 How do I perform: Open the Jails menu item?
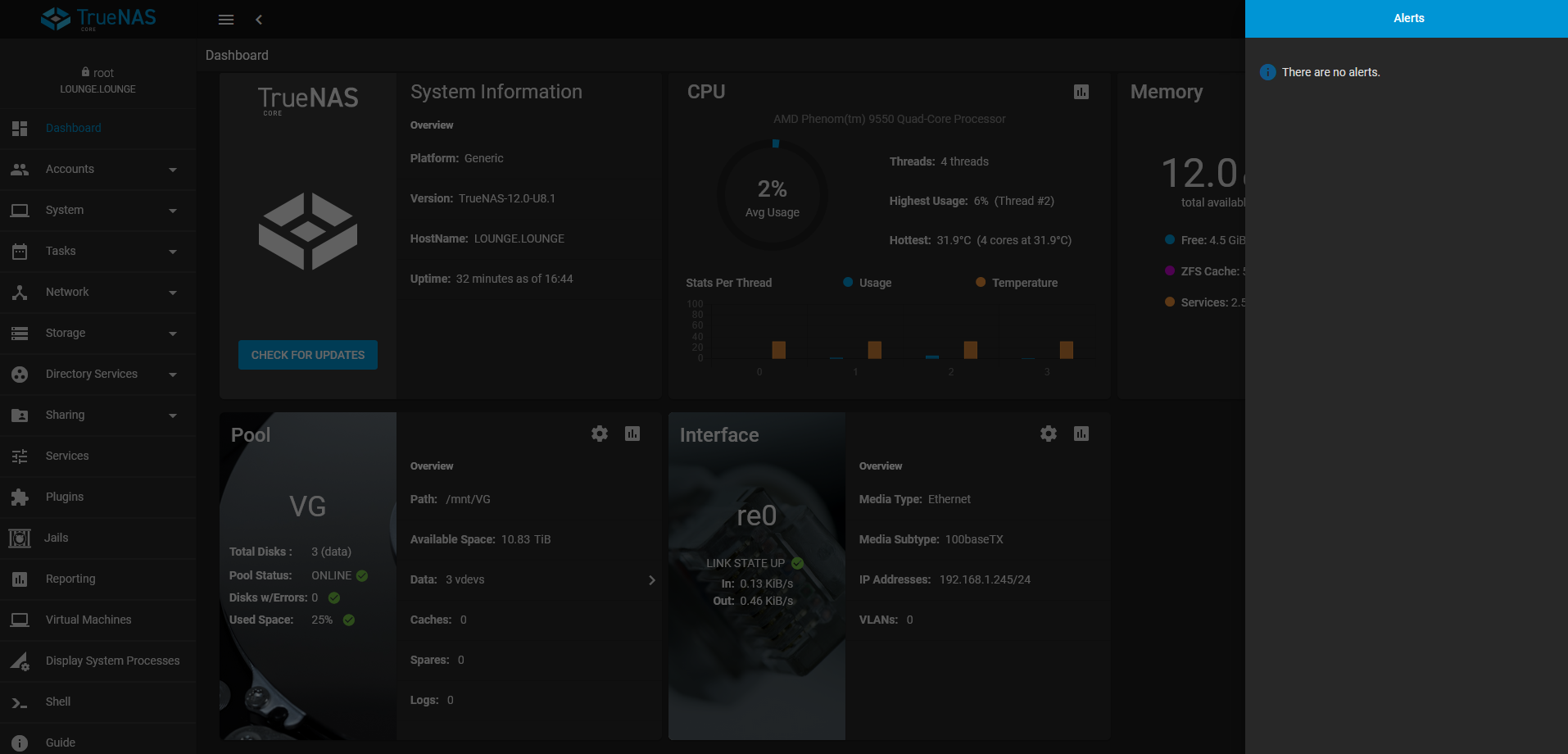pos(98,538)
